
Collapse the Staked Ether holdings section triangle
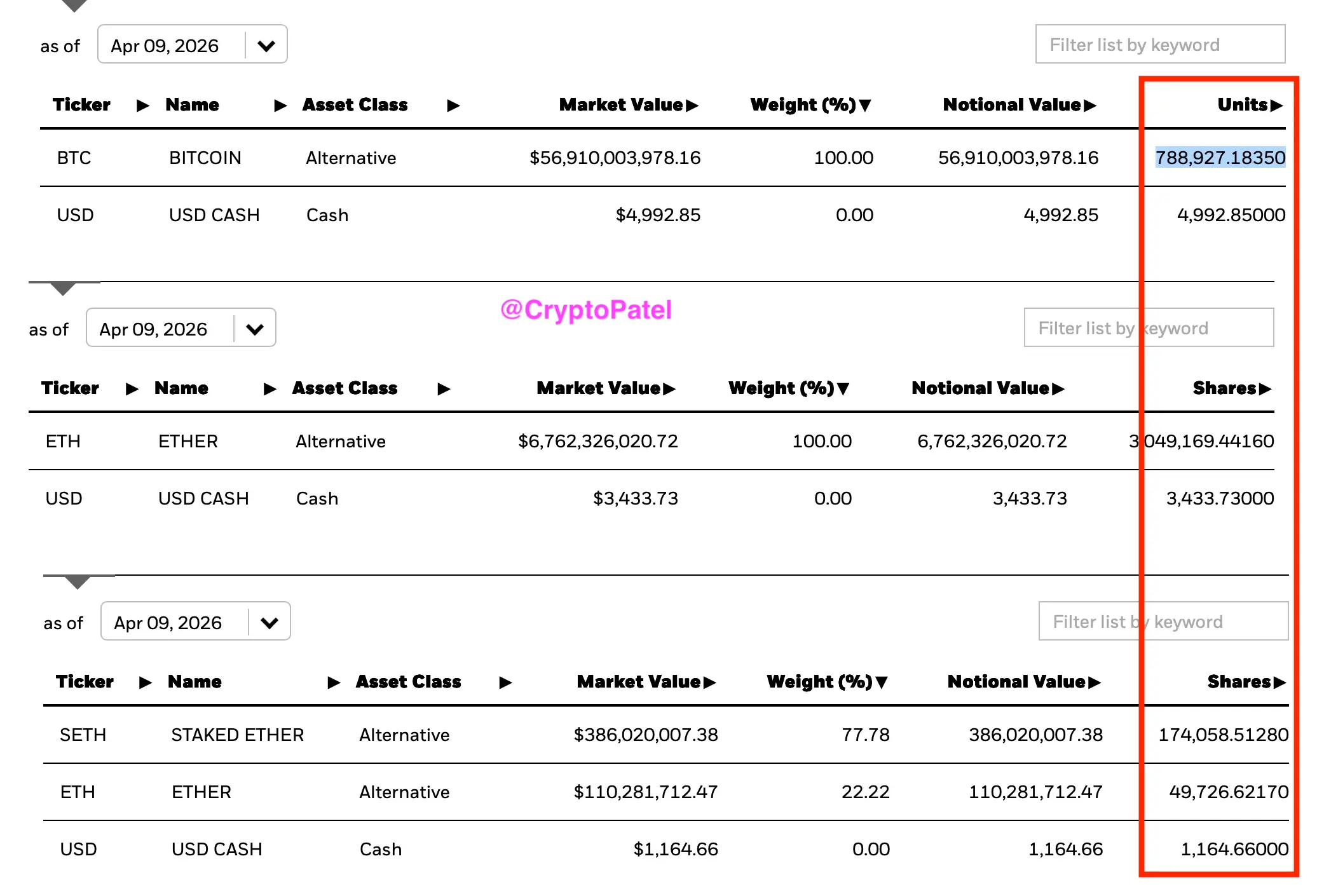[x=78, y=582]
